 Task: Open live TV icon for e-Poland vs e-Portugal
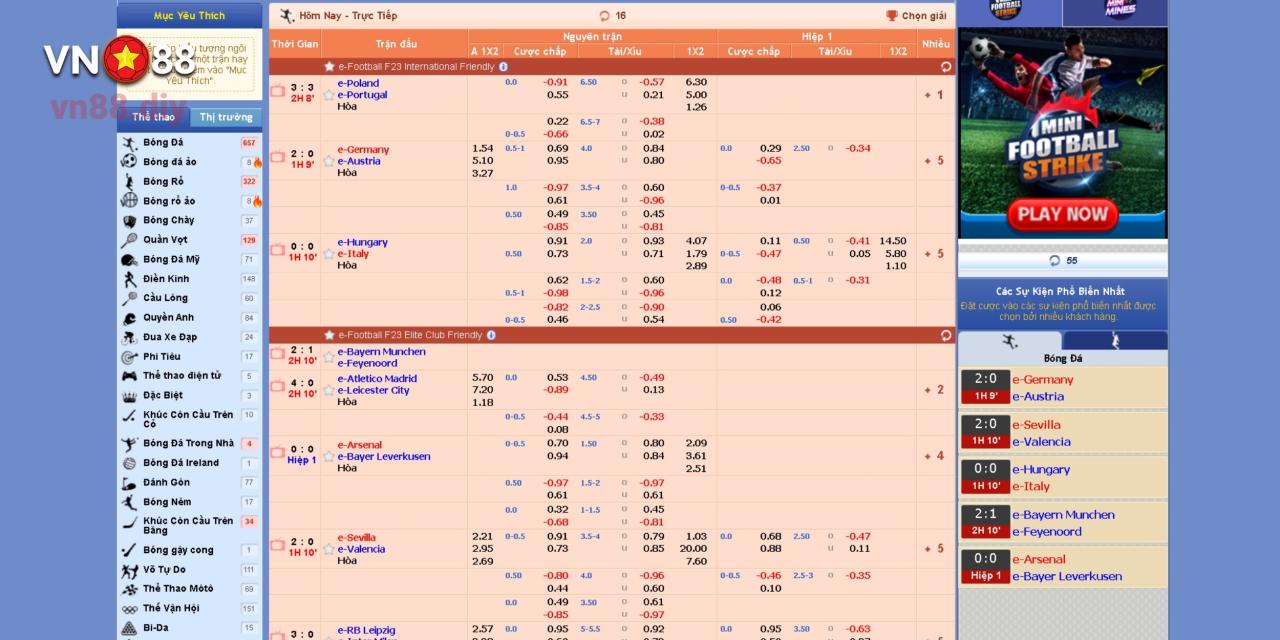[x=277, y=91]
